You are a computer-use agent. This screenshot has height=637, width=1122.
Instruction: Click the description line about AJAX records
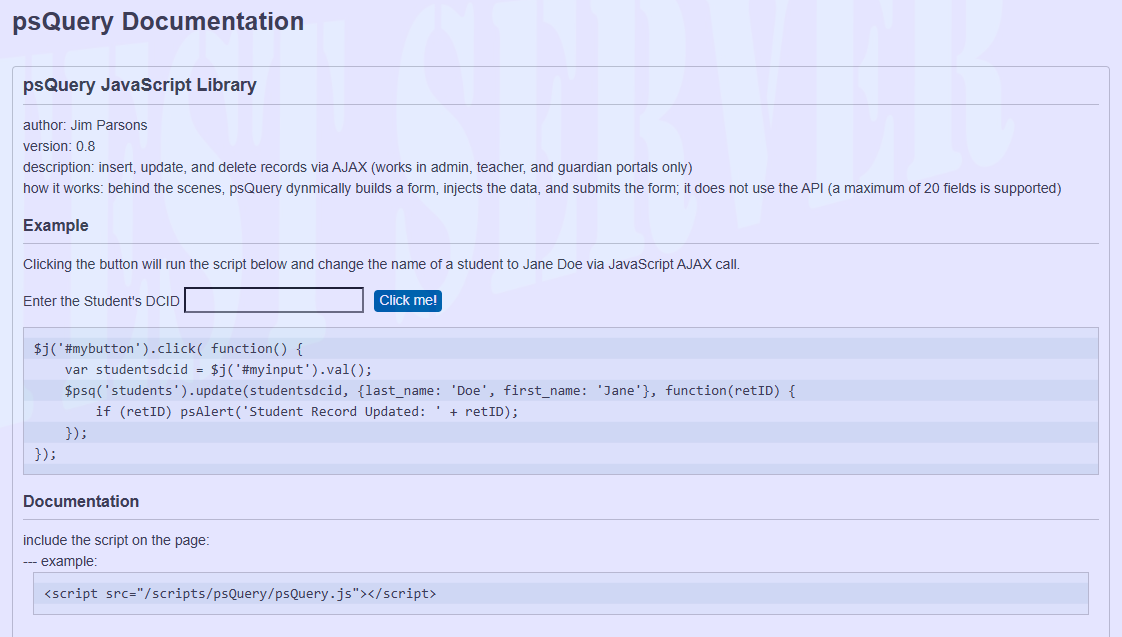click(x=357, y=167)
